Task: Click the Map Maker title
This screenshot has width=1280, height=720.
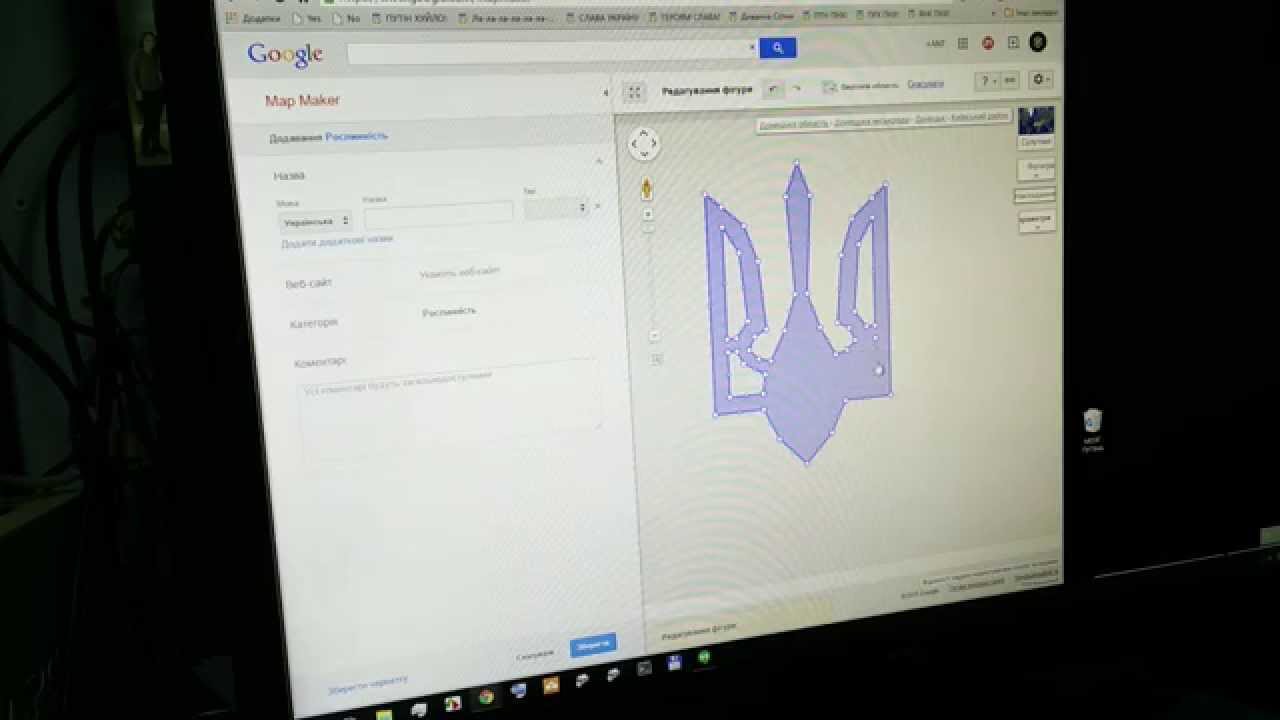Action: pos(302,100)
